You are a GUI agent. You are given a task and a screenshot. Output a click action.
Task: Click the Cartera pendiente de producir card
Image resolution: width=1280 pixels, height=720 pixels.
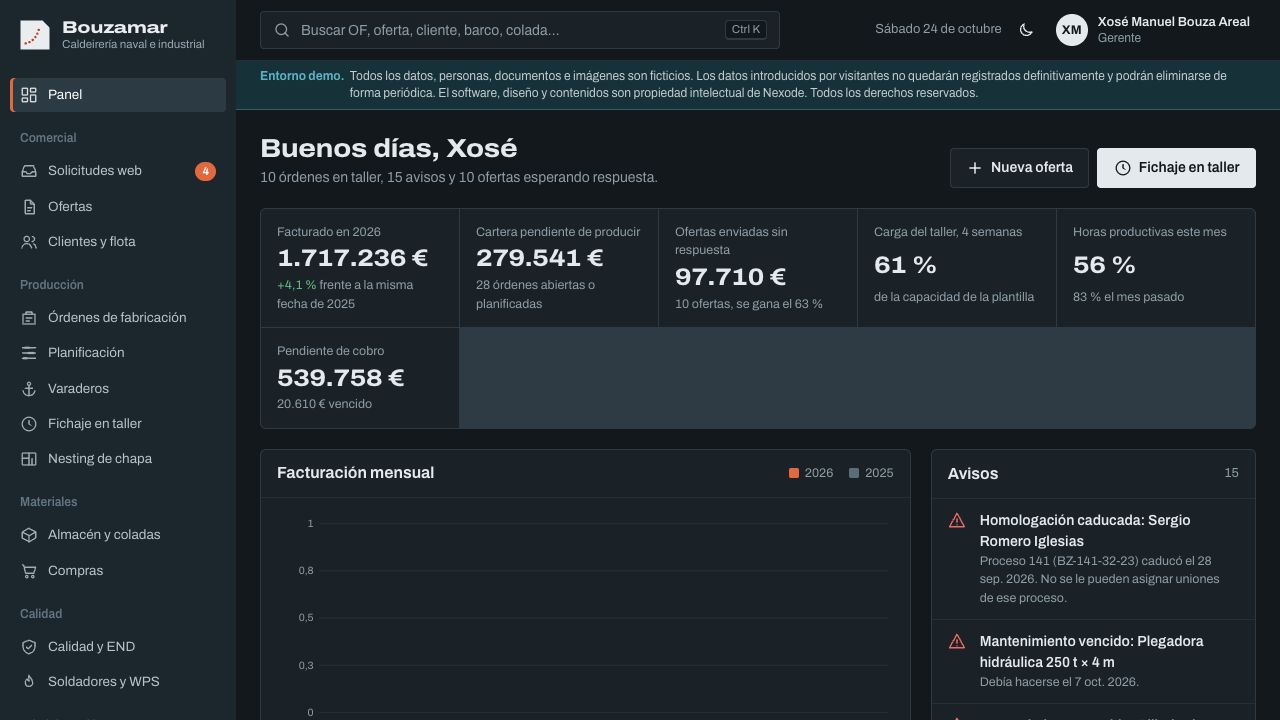(x=559, y=268)
